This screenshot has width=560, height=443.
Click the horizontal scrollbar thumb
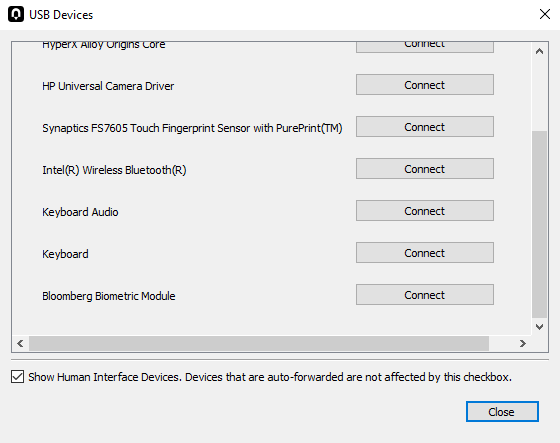259,343
